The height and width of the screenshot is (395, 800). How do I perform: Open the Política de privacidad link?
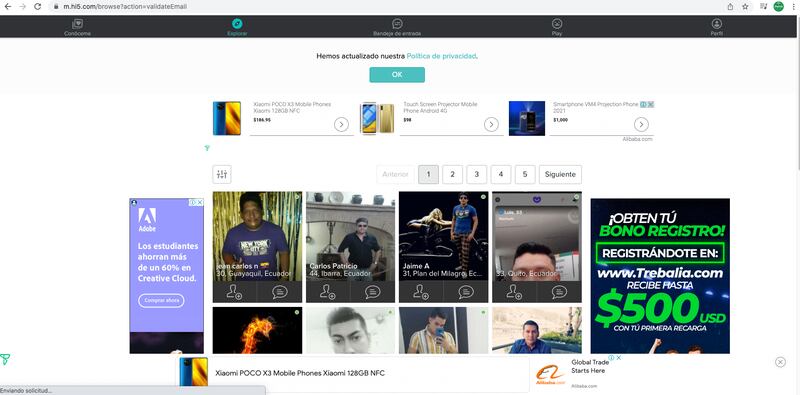tap(441, 56)
